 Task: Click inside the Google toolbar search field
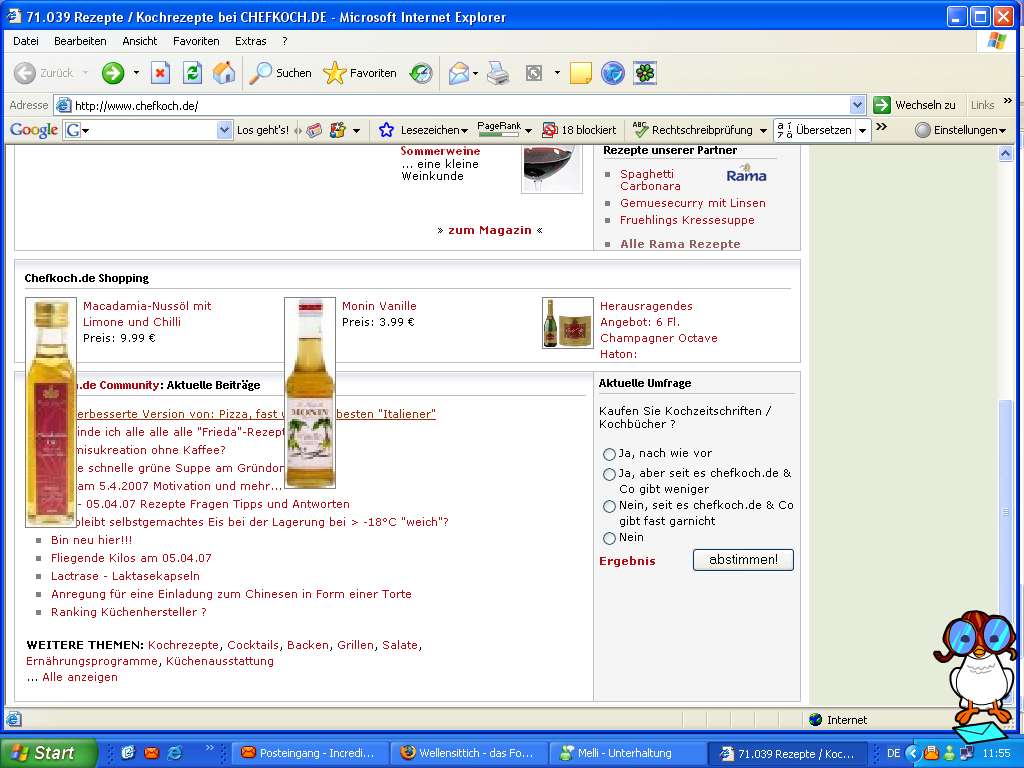[150, 130]
